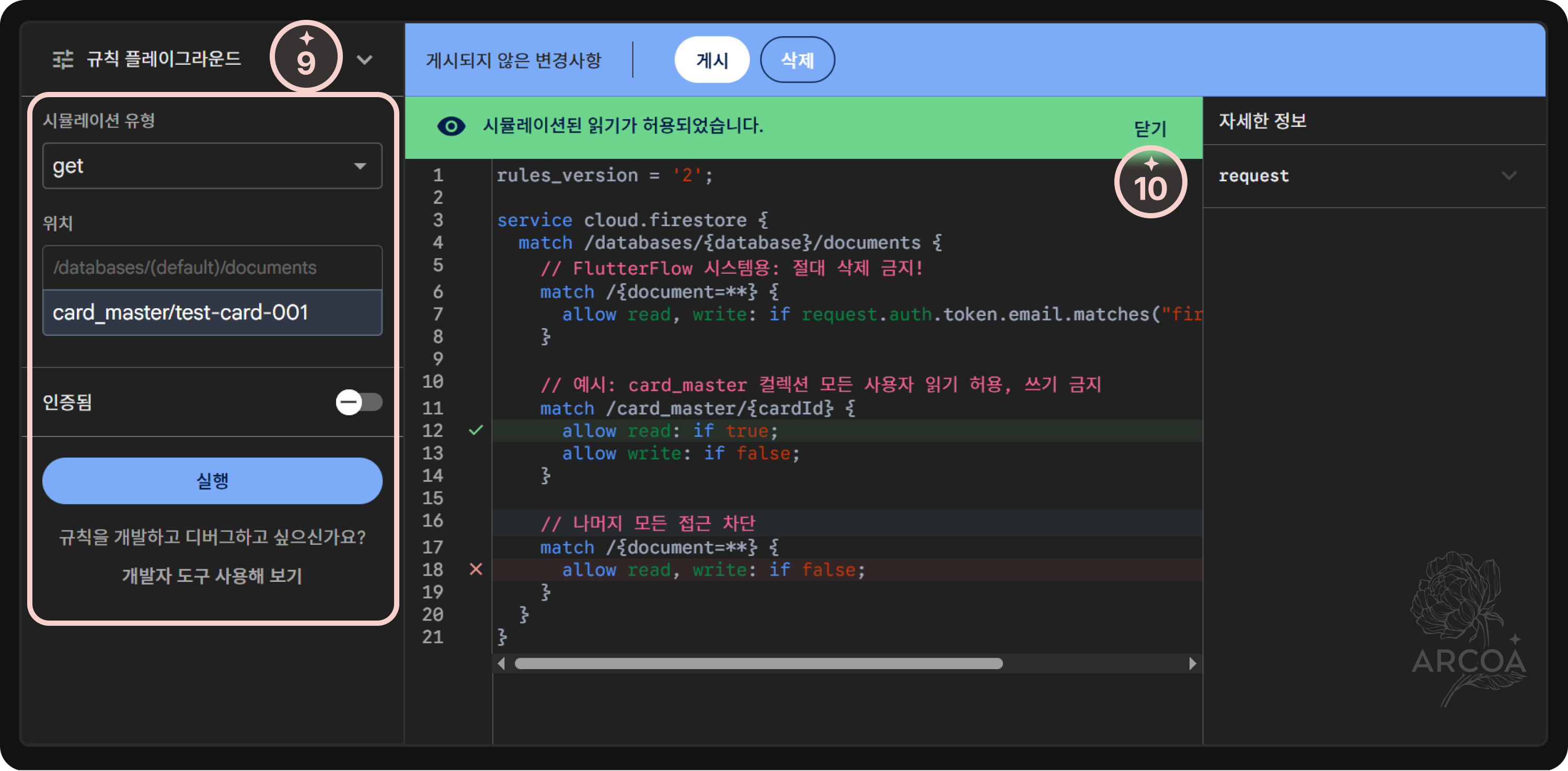This screenshot has height=771, width=1568.
Task: Click the step 10 badge circle
Action: (x=1150, y=182)
